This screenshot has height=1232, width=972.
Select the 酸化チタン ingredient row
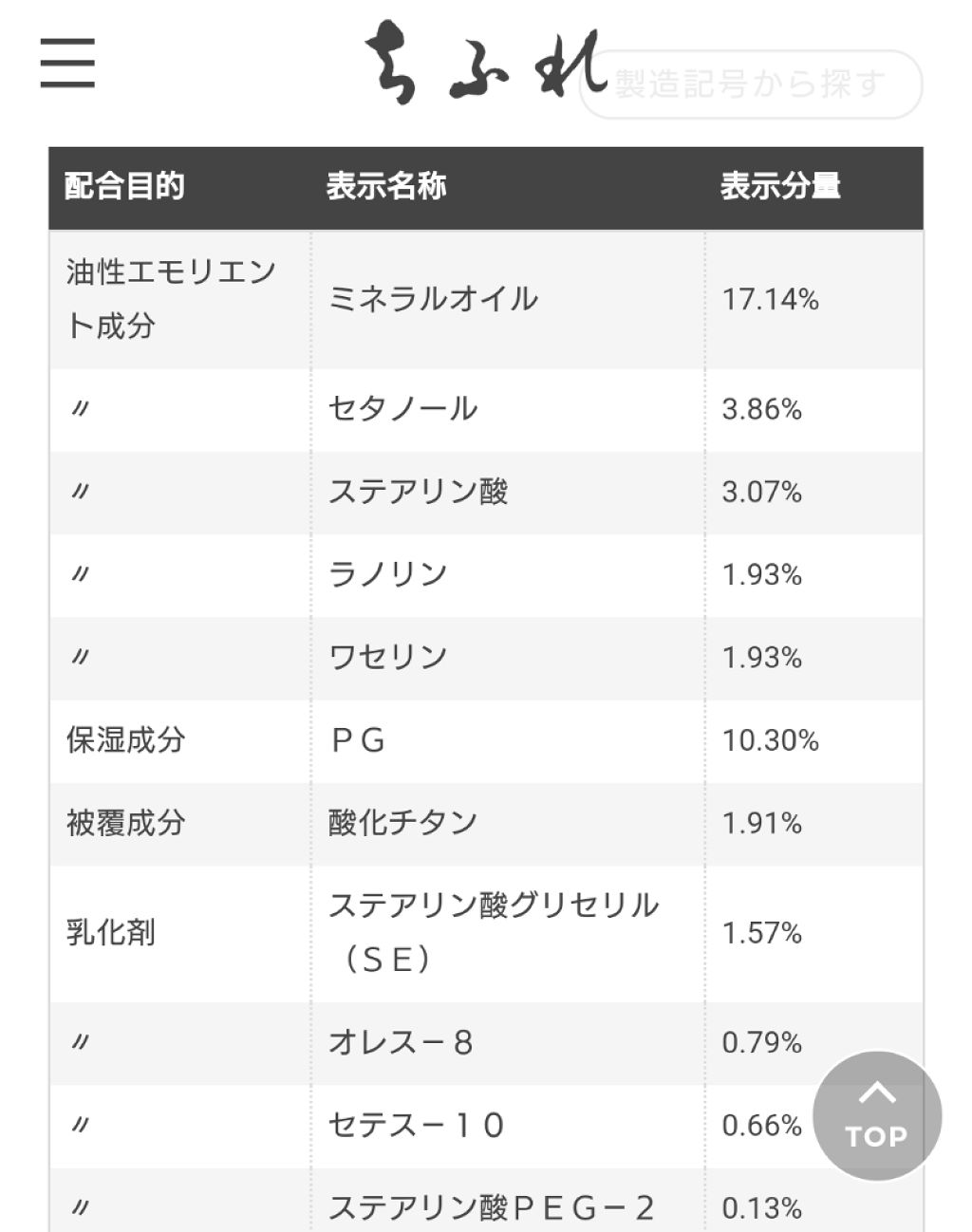click(402, 824)
